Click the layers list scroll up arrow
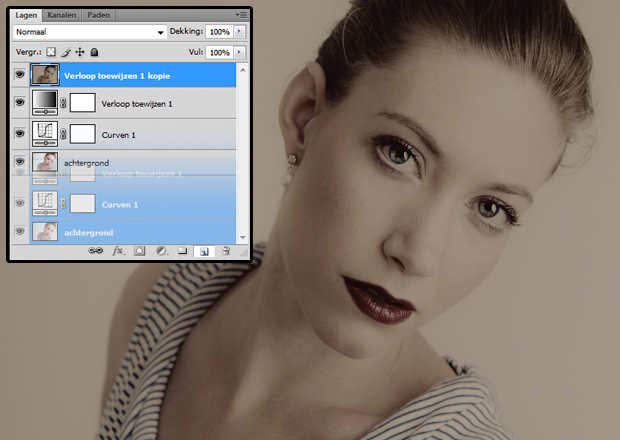The width and height of the screenshot is (620, 440). (243, 70)
